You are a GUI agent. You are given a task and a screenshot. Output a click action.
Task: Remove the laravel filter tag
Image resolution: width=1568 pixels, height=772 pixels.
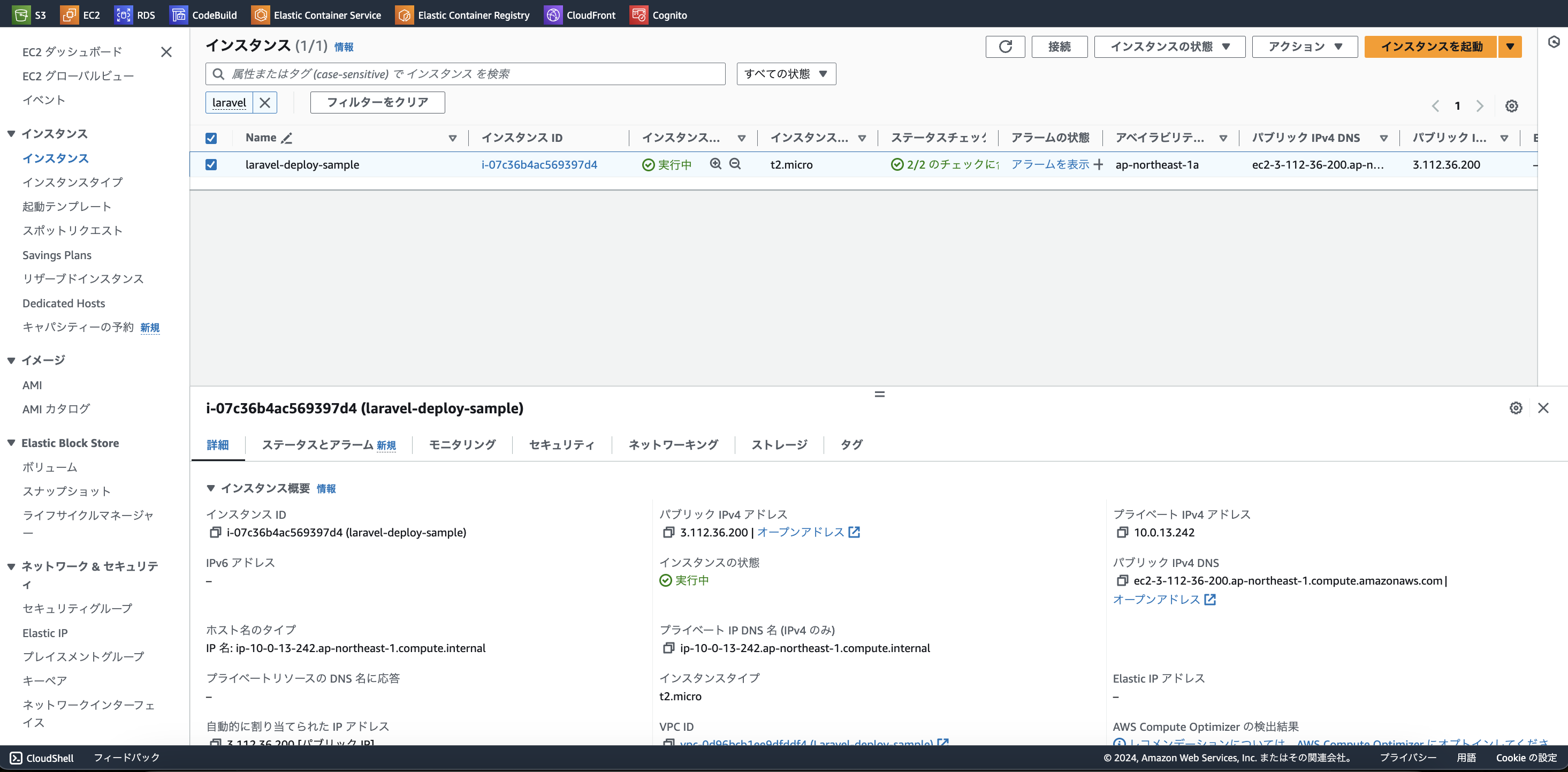(x=265, y=102)
